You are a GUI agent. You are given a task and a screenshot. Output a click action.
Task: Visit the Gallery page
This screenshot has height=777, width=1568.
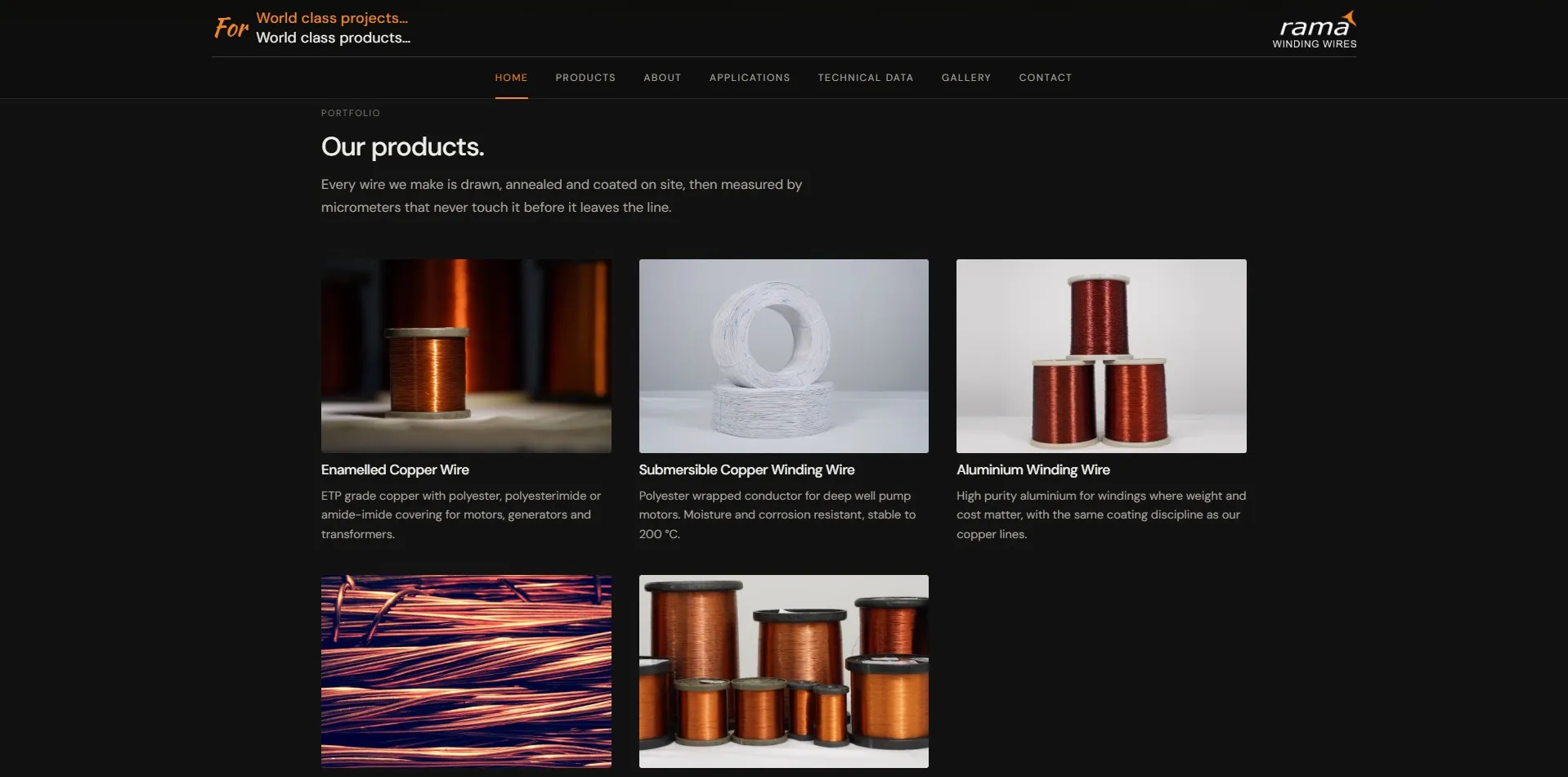pyautogui.click(x=966, y=78)
